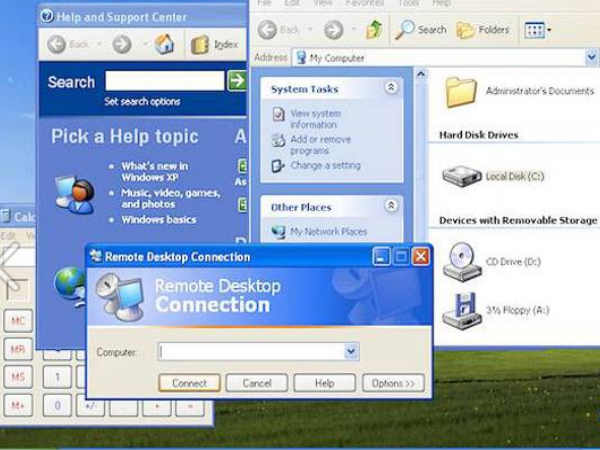Screen dimensions: 600x450
Task: Click digit 1 button in Calculator
Action: 57,377
